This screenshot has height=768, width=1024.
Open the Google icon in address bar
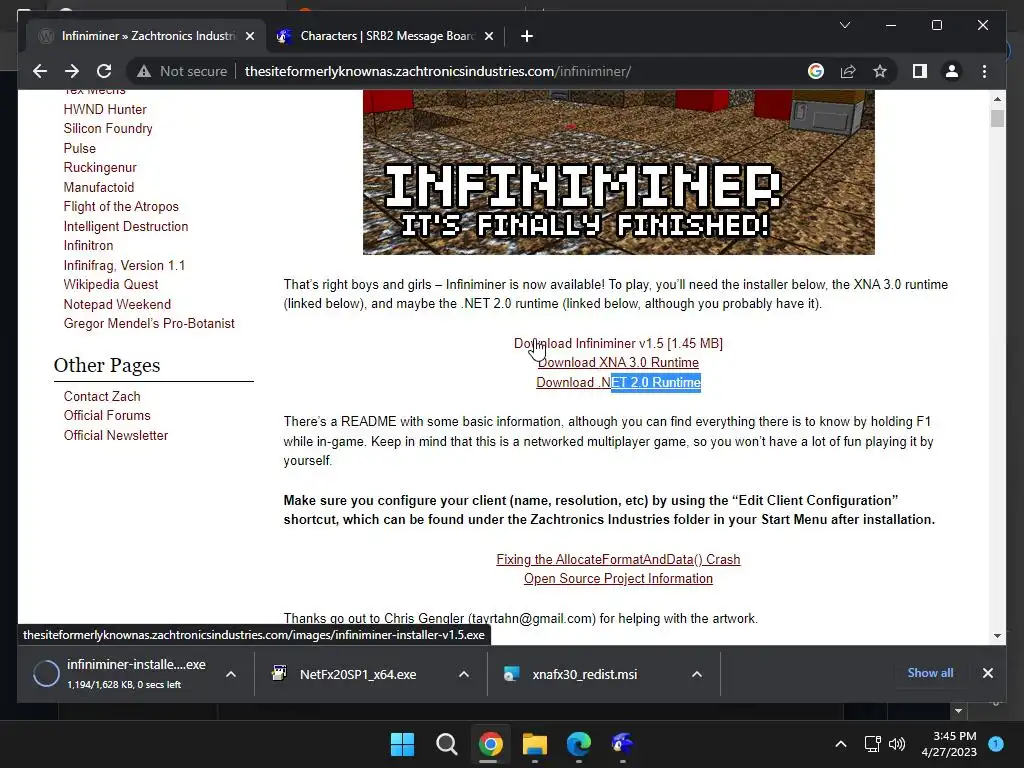(x=816, y=71)
